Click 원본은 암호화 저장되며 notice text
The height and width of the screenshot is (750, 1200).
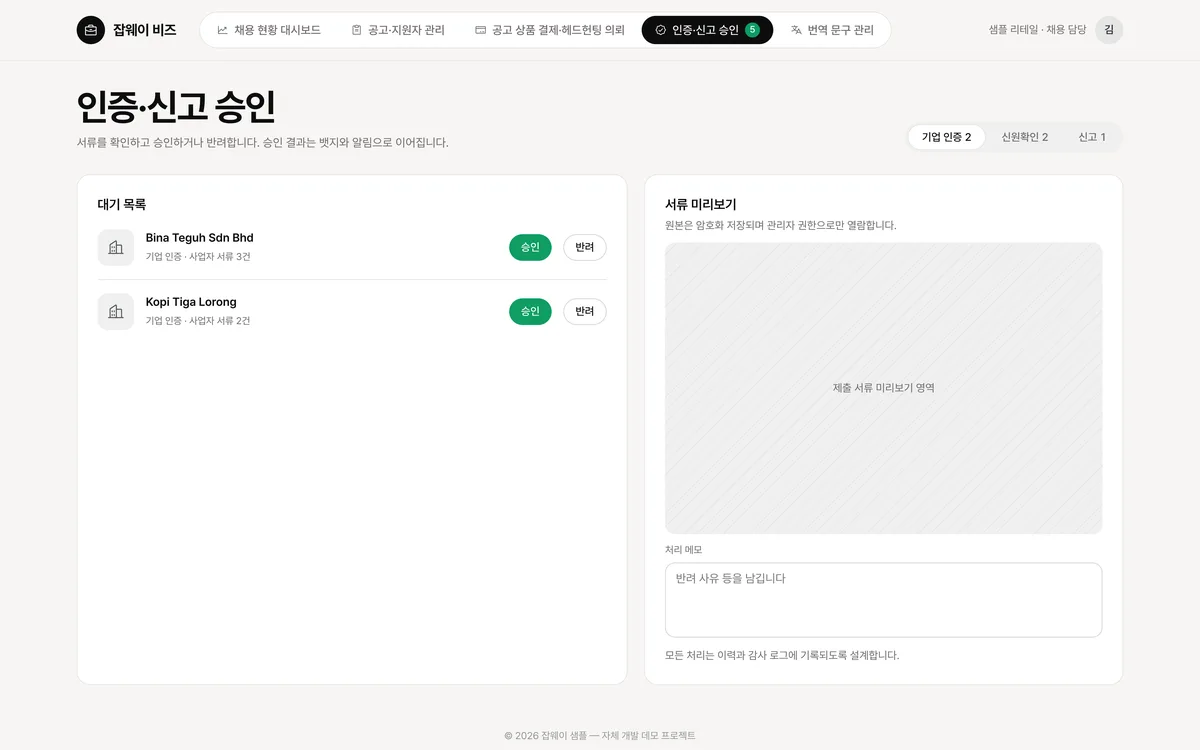(781, 225)
